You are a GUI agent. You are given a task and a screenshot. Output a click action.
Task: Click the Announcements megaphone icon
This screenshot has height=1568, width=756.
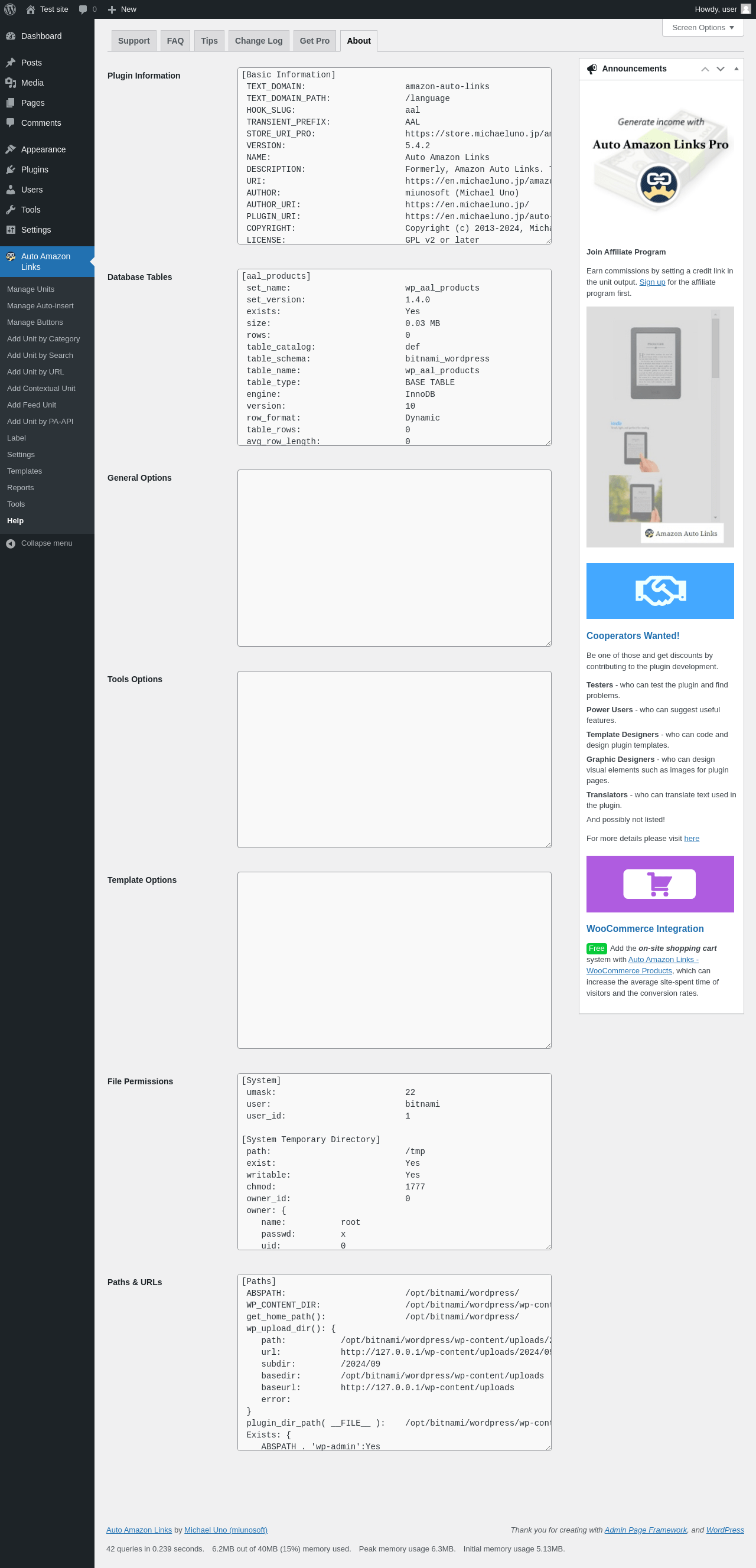[x=592, y=69]
